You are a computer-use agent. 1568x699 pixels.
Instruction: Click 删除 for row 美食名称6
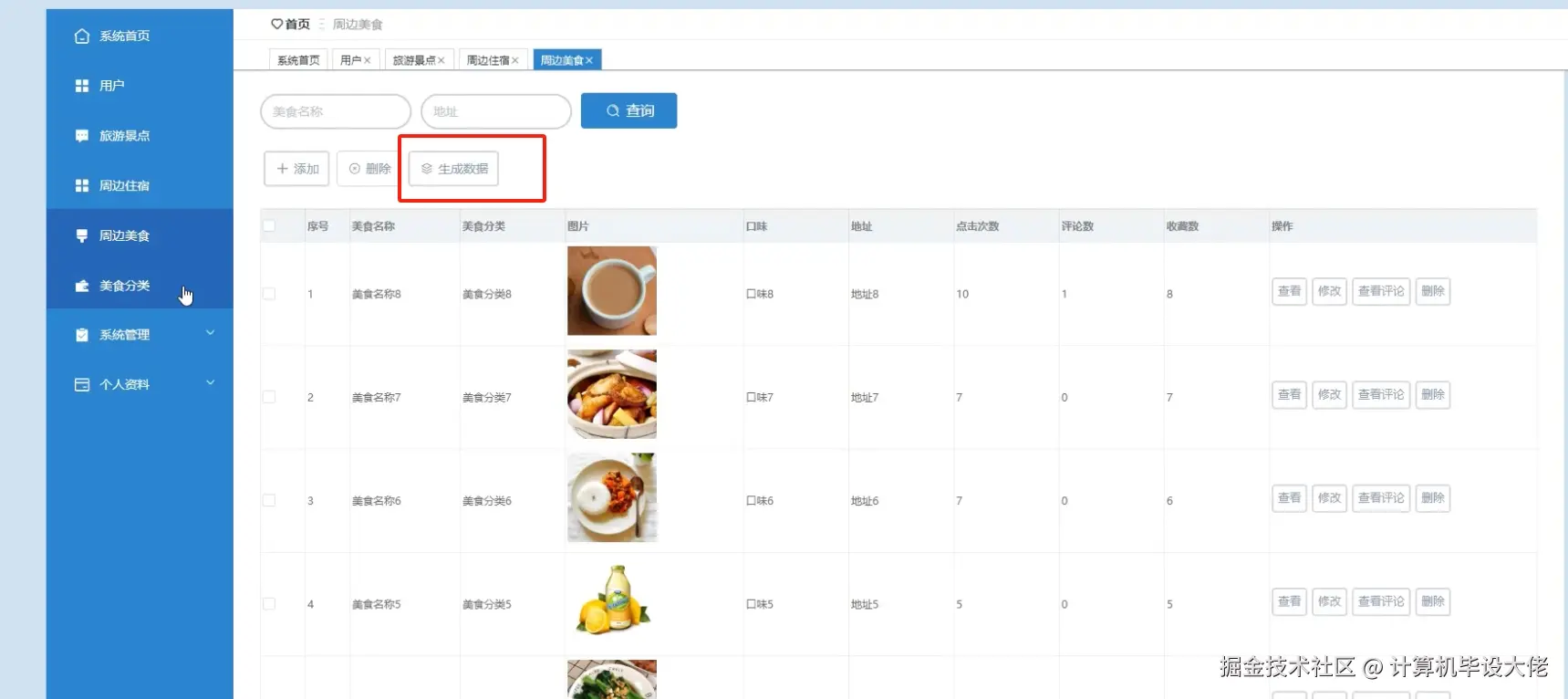(1432, 498)
